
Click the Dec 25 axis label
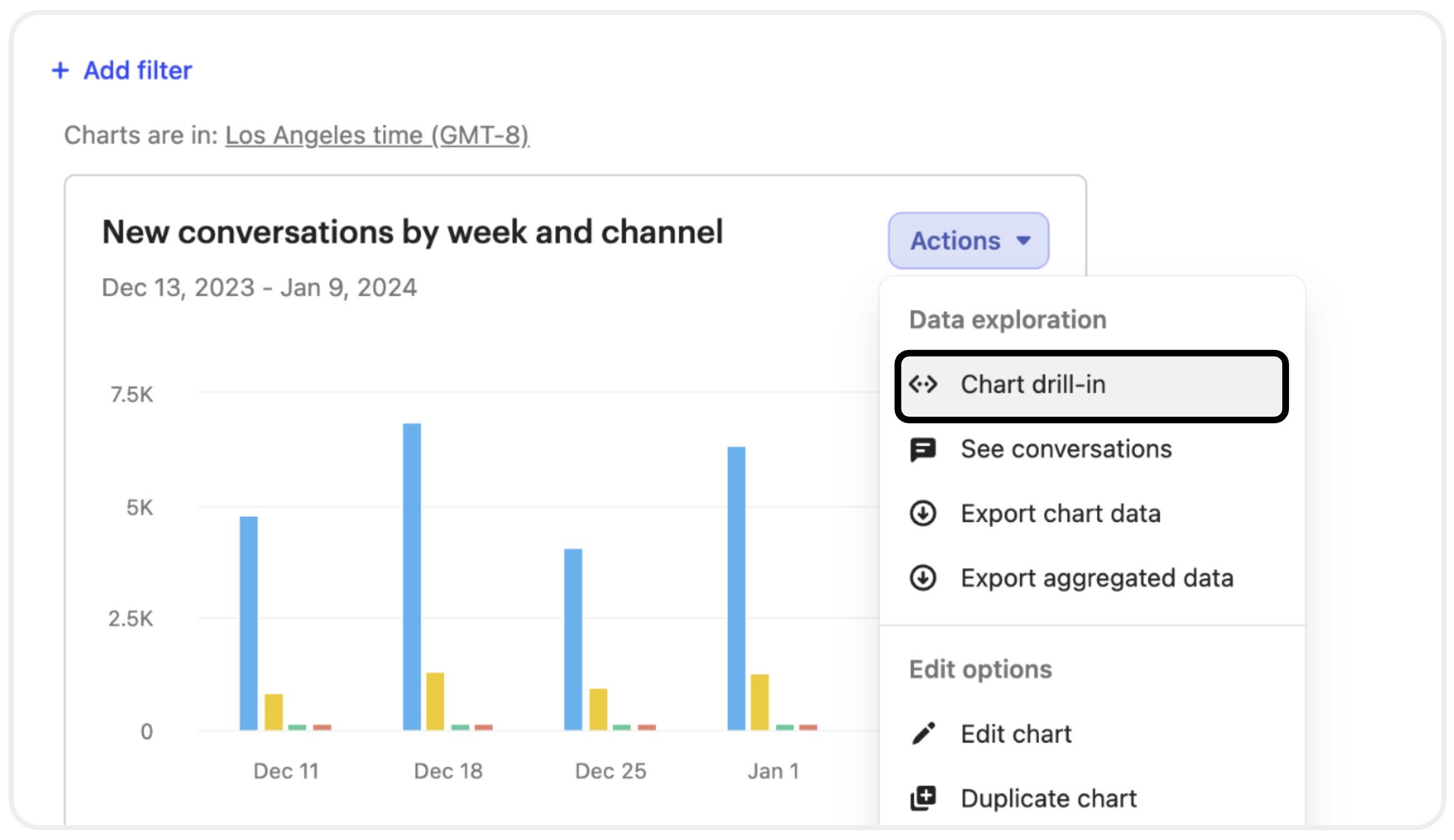point(611,771)
